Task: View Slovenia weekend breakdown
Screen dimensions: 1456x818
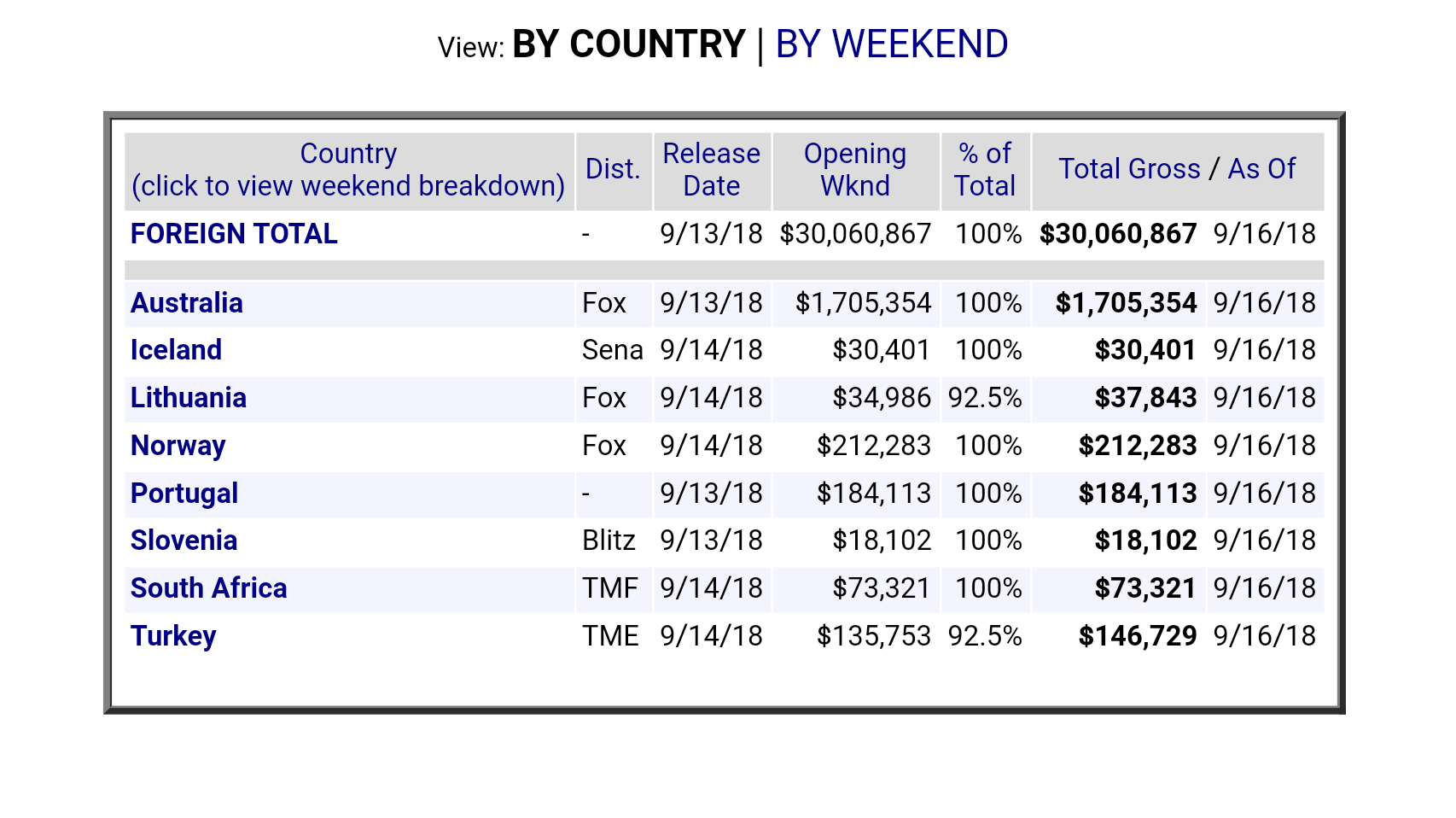Action: click(183, 540)
